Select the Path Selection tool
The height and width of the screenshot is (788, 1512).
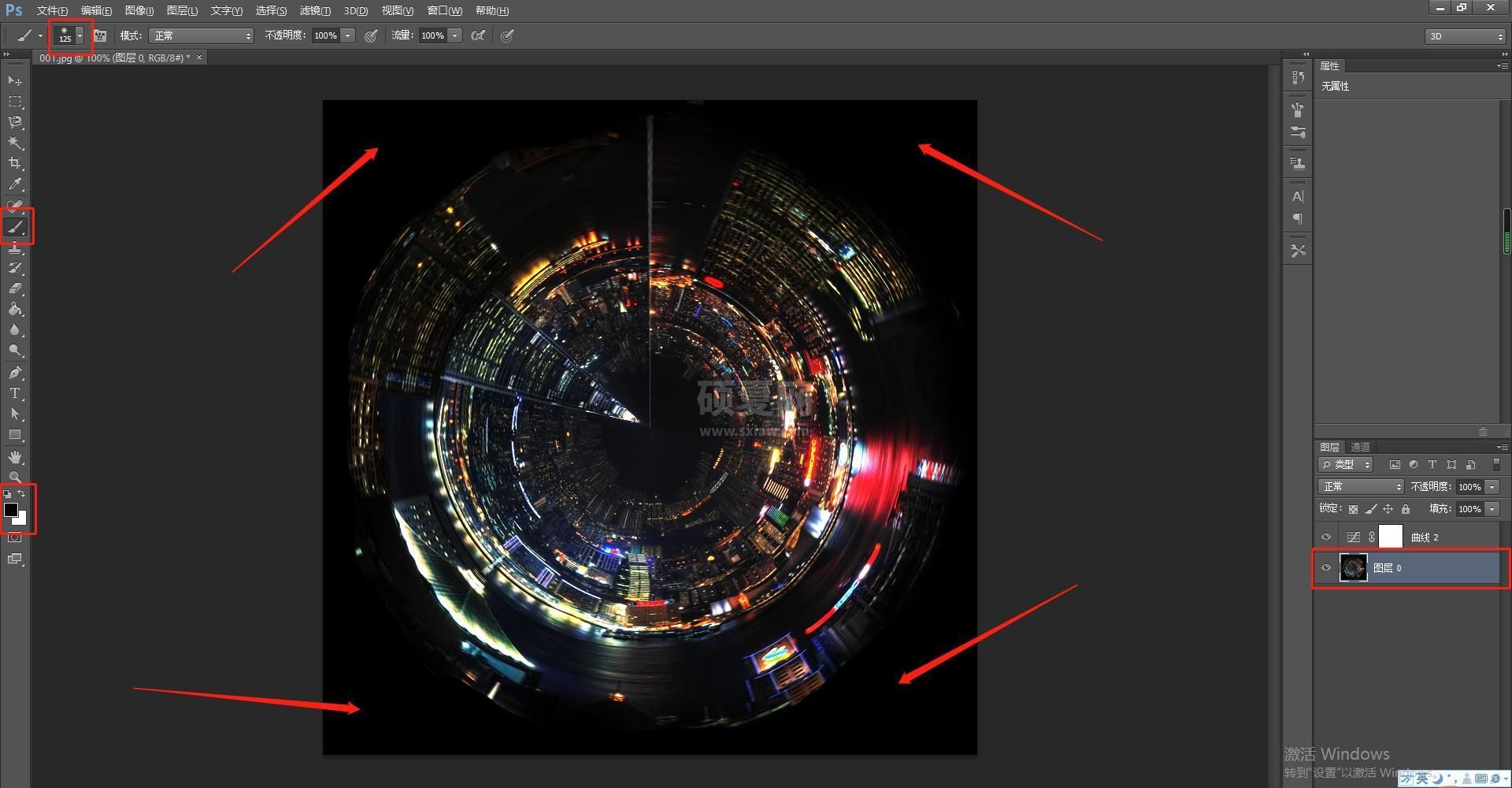pos(15,414)
